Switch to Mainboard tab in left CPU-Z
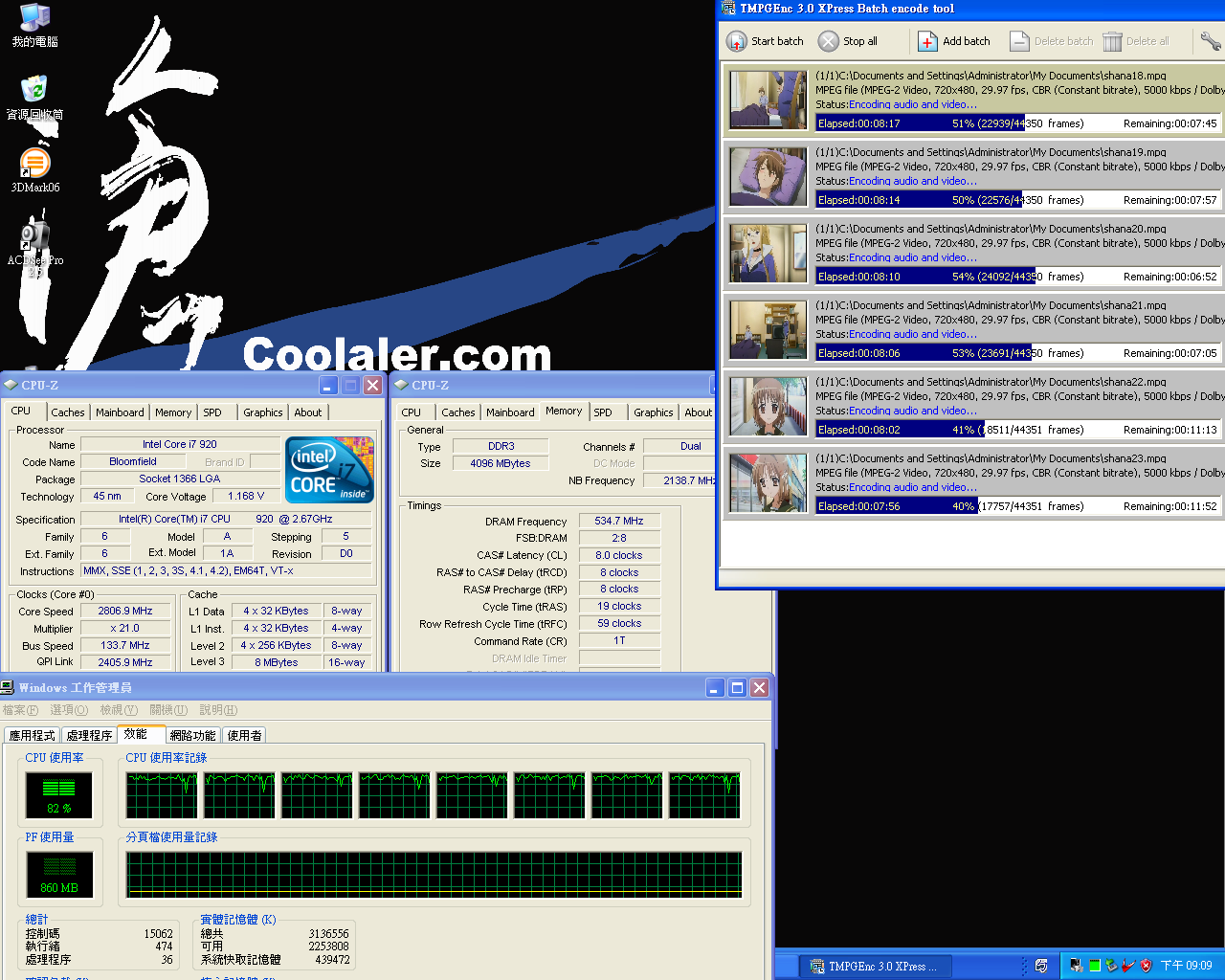 120,412
